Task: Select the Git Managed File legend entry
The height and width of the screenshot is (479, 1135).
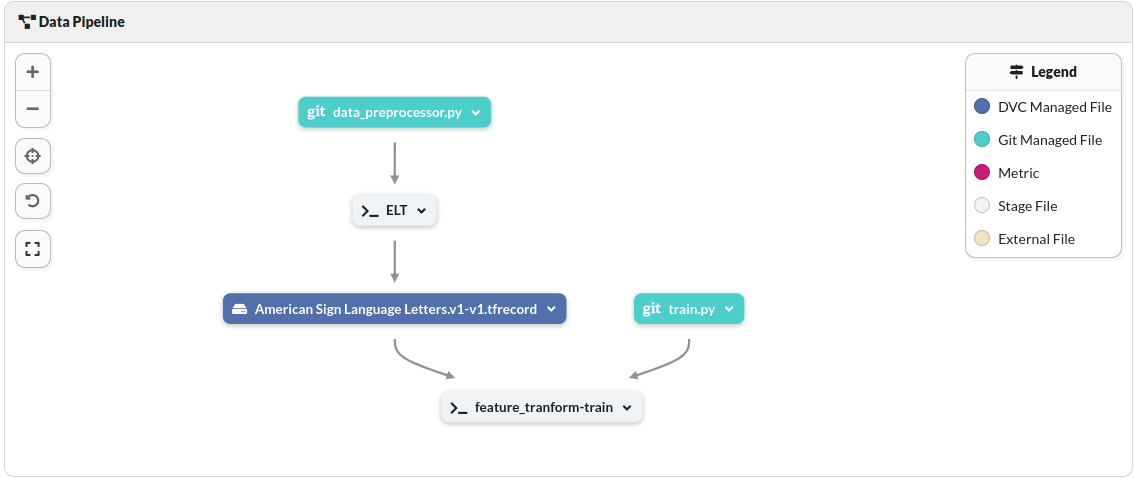Action: tap(1049, 140)
